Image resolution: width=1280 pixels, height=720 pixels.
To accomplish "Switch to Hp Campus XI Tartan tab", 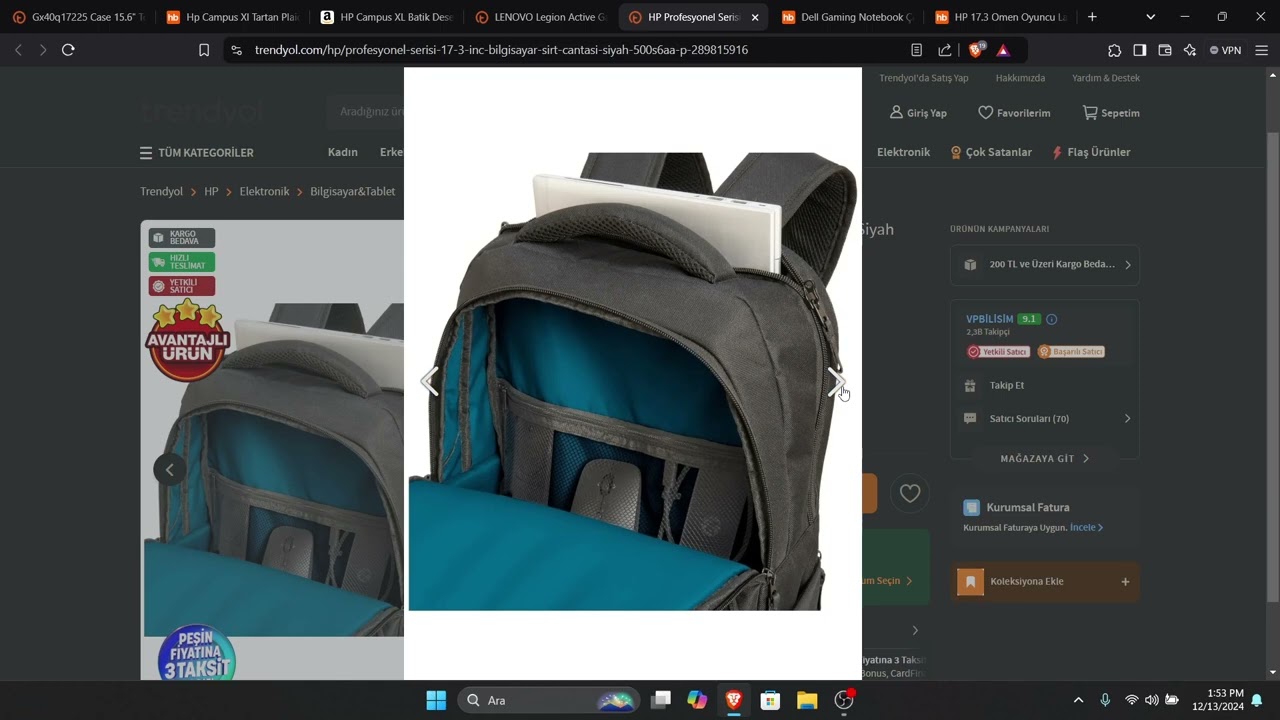I will (x=232, y=17).
